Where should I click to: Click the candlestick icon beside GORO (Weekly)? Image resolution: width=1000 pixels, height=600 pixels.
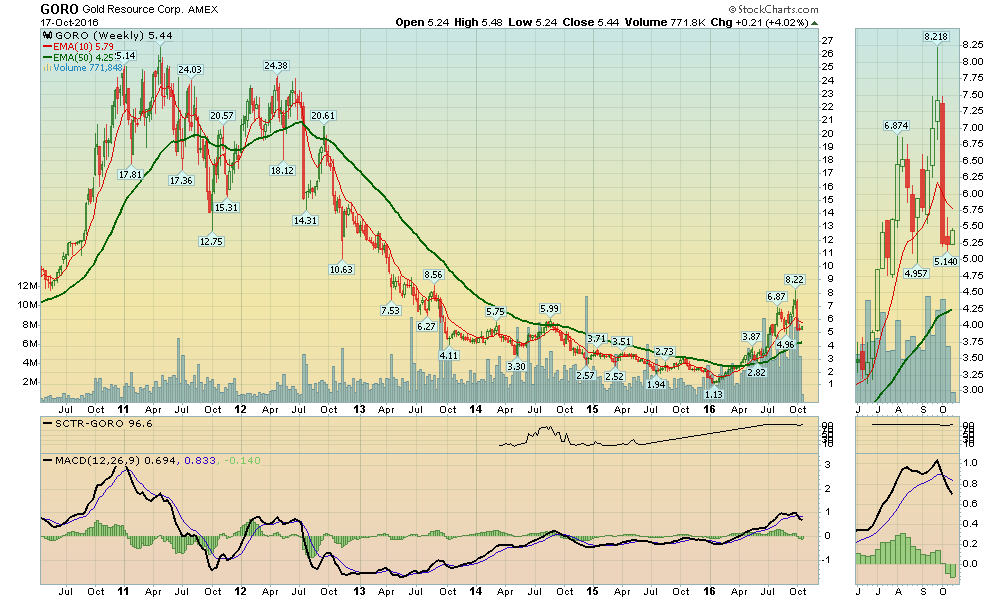[x=47, y=36]
